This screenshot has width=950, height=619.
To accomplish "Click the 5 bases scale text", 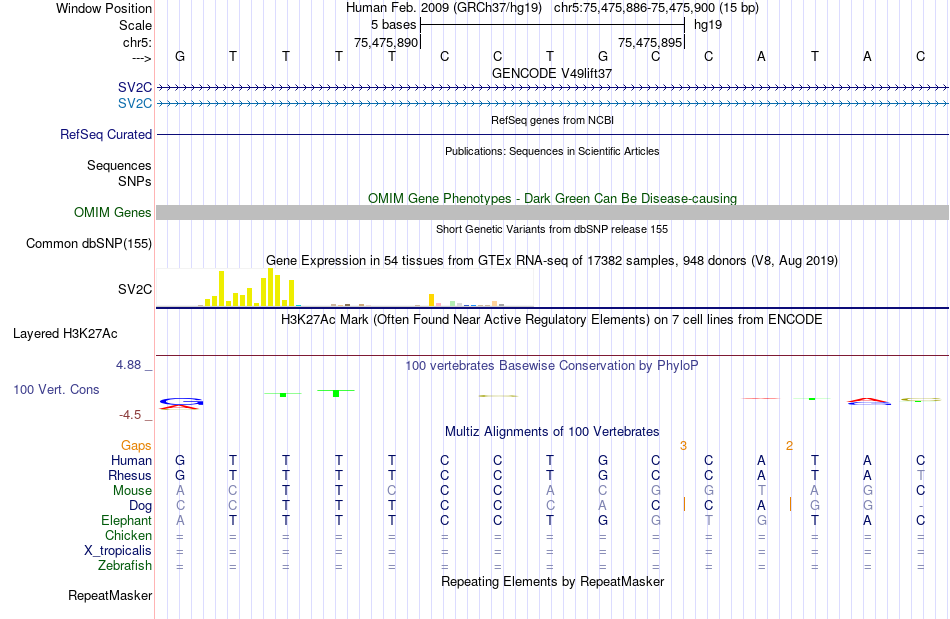I will pos(394,25).
